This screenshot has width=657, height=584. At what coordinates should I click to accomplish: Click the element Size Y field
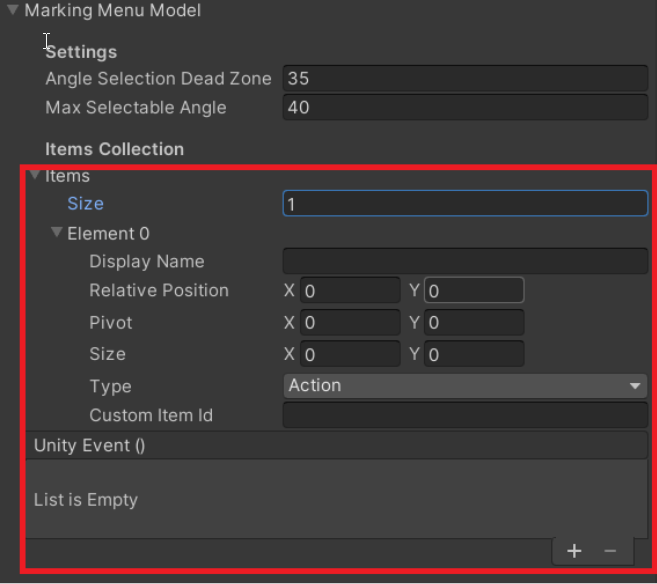[x=474, y=354]
